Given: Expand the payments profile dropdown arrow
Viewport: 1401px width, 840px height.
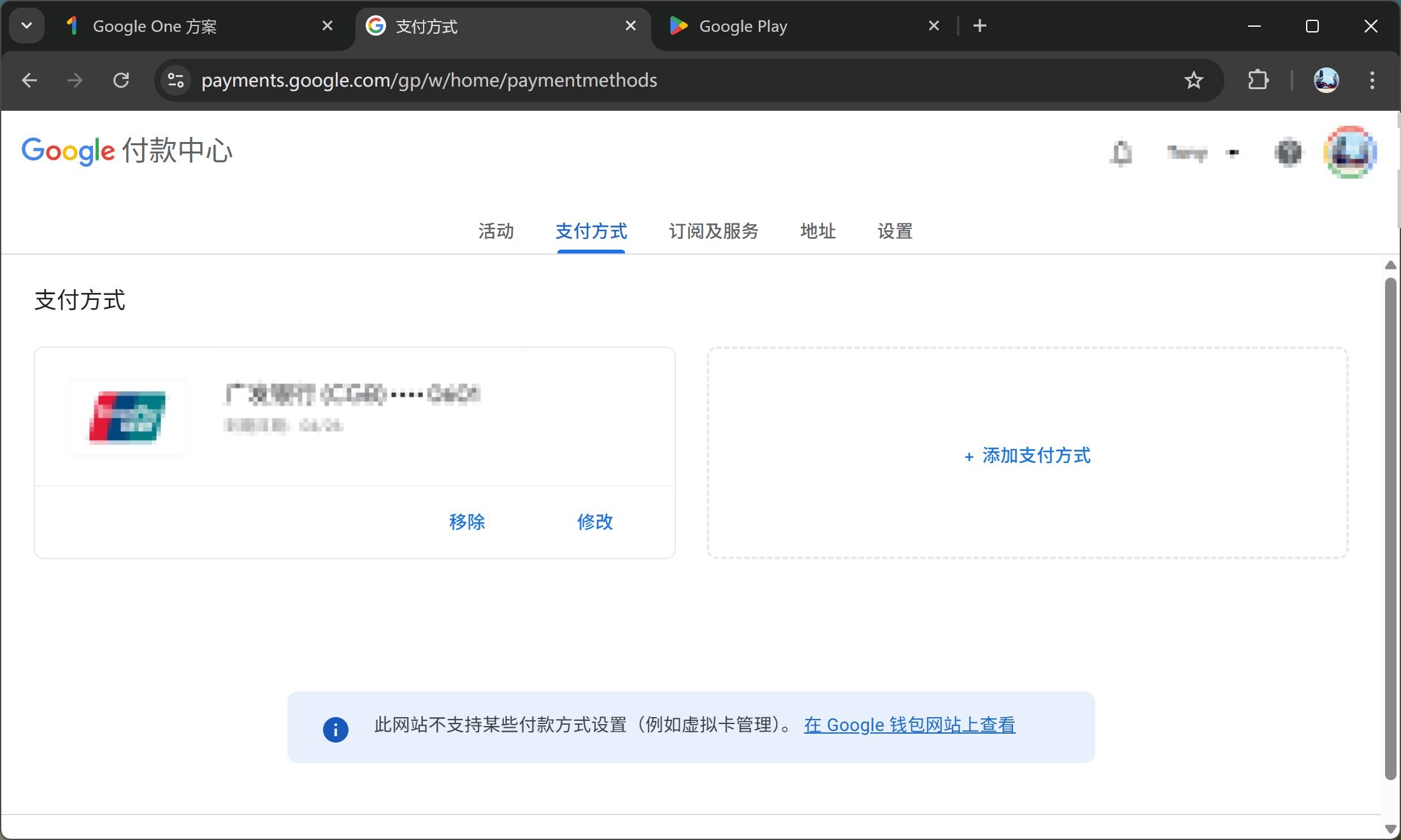Looking at the screenshot, I should click(1233, 153).
